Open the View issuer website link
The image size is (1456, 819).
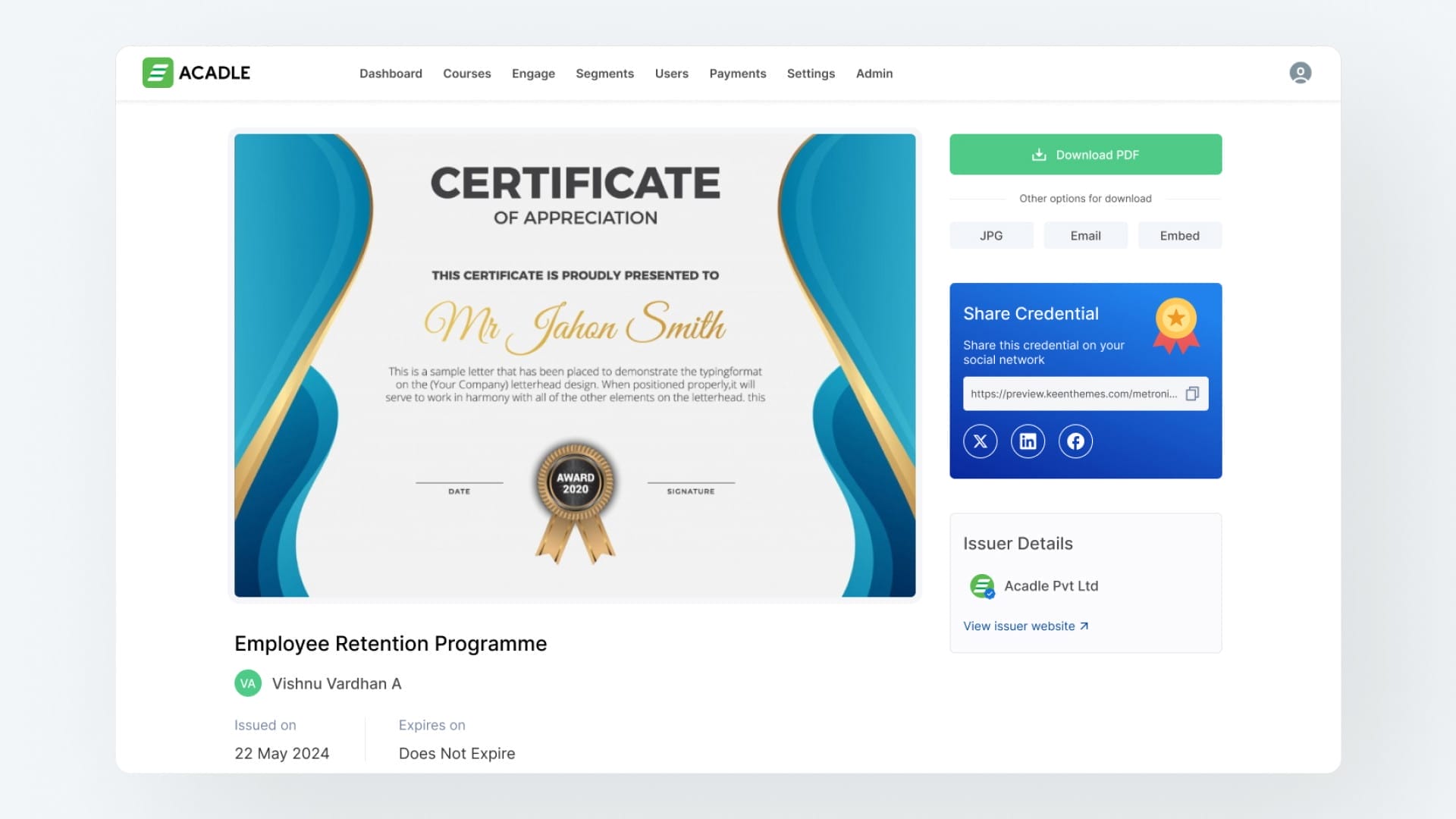coord(1025,626)
